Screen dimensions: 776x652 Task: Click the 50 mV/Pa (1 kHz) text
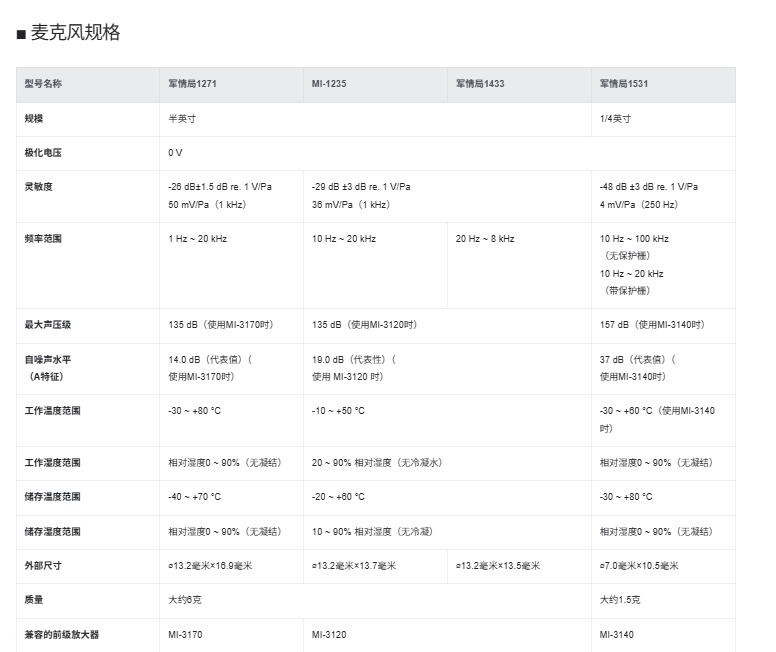207,204
